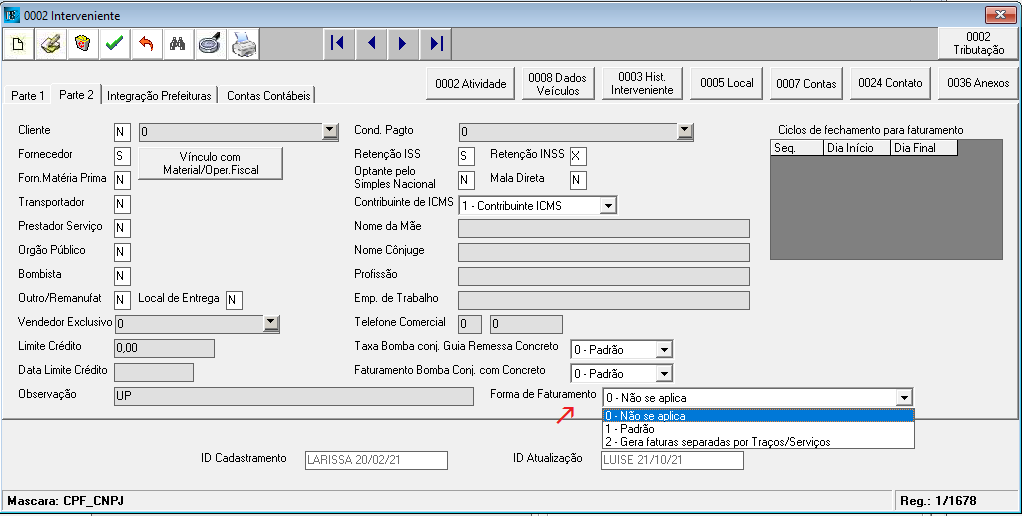1022x516 pixels.
Task: Open the 0002 Tributação button
Action: [978, 44]
